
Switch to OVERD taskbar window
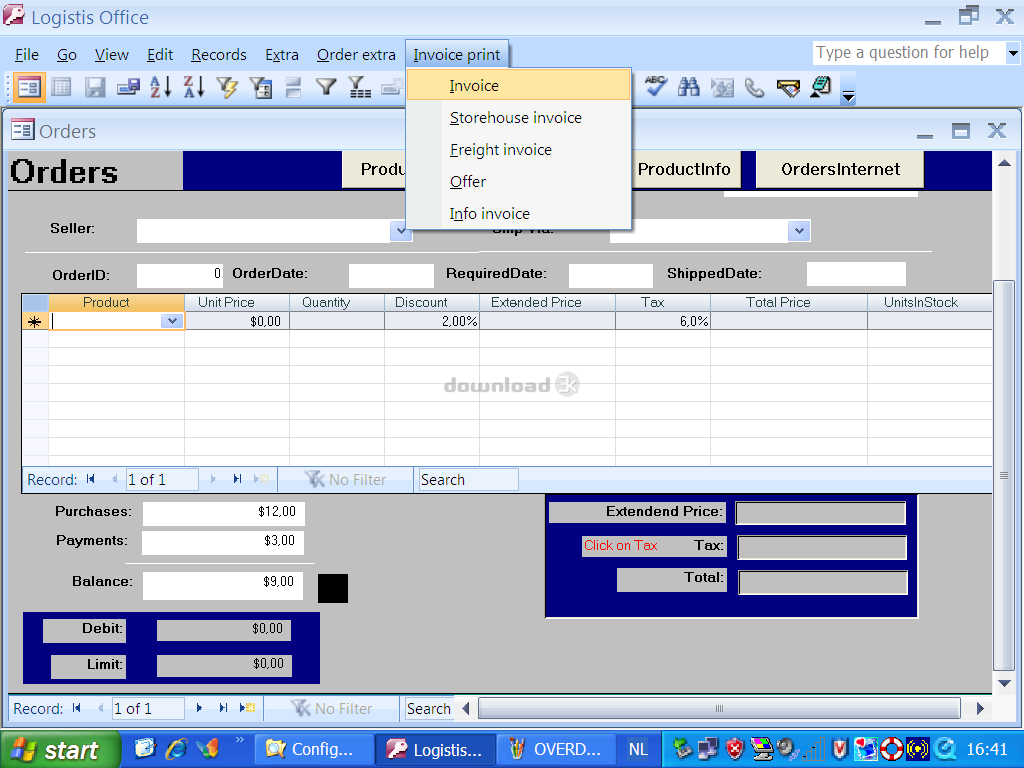coord(556,749)
